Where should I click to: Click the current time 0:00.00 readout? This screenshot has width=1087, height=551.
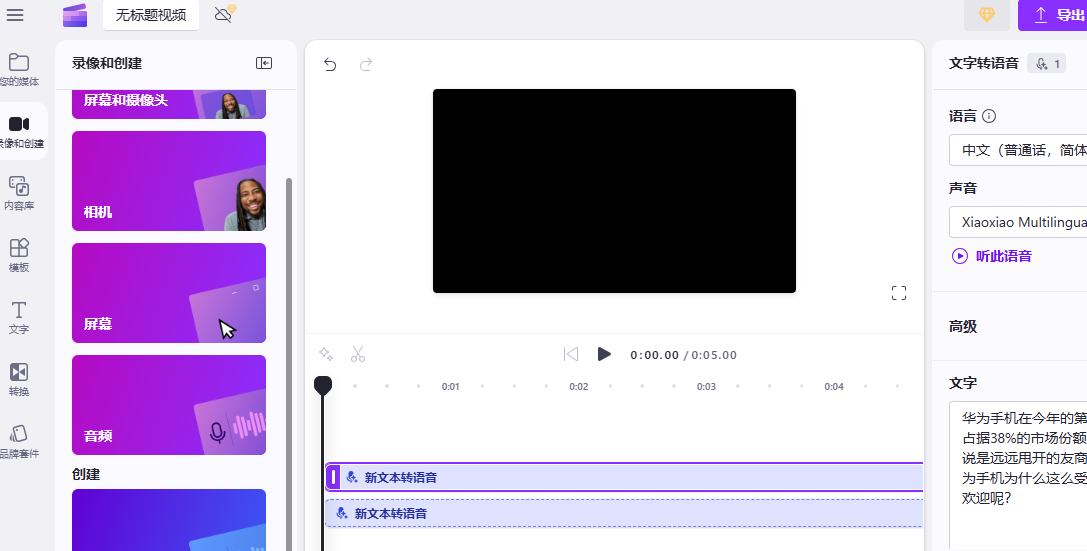pos(654,355)
